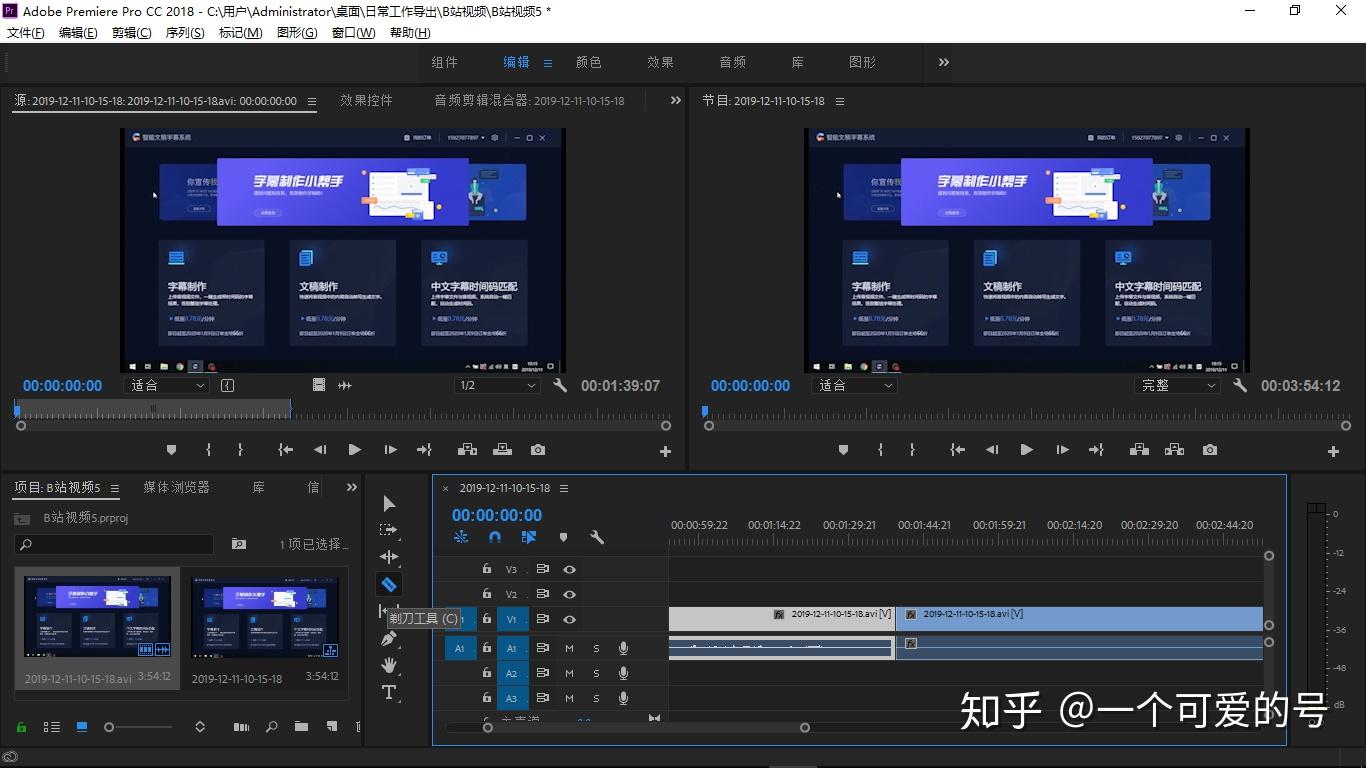Solo audio track A2
This screenshot has height=768, width=1366.
(596, 673)
